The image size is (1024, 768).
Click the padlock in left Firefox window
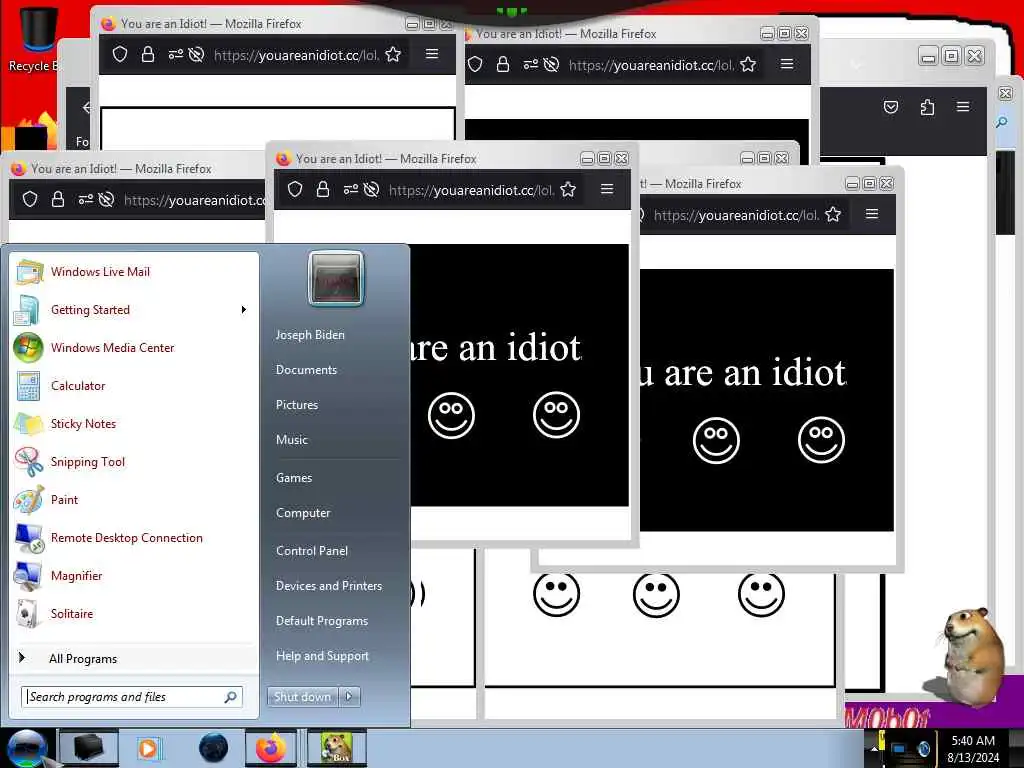(x=58, y=199)
